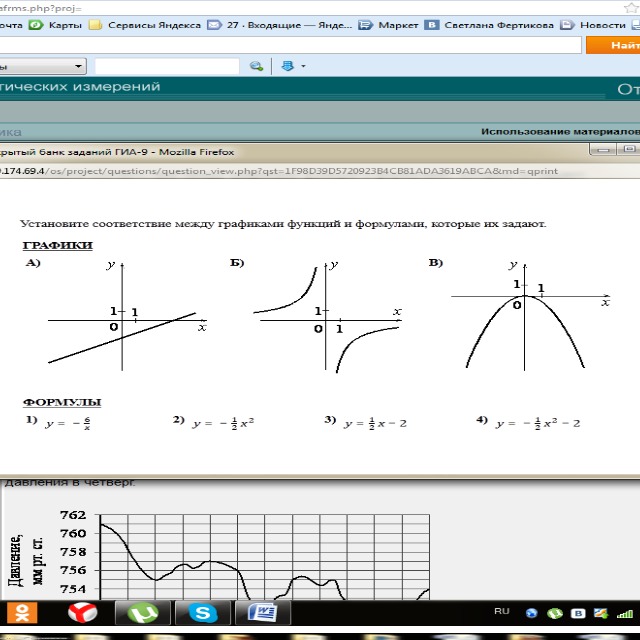Image resolution: width=640 pixels, height=640 pixels.
Task: Click the straight line graph А
Action: (127, 317)
